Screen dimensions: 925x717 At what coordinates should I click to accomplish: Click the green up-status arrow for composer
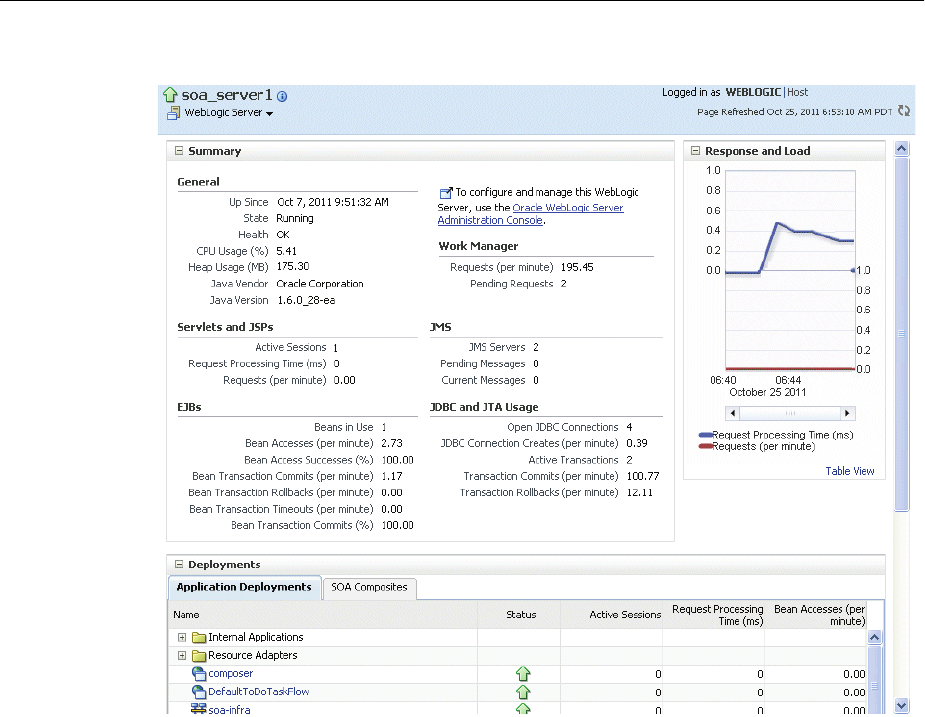point(522,674)
